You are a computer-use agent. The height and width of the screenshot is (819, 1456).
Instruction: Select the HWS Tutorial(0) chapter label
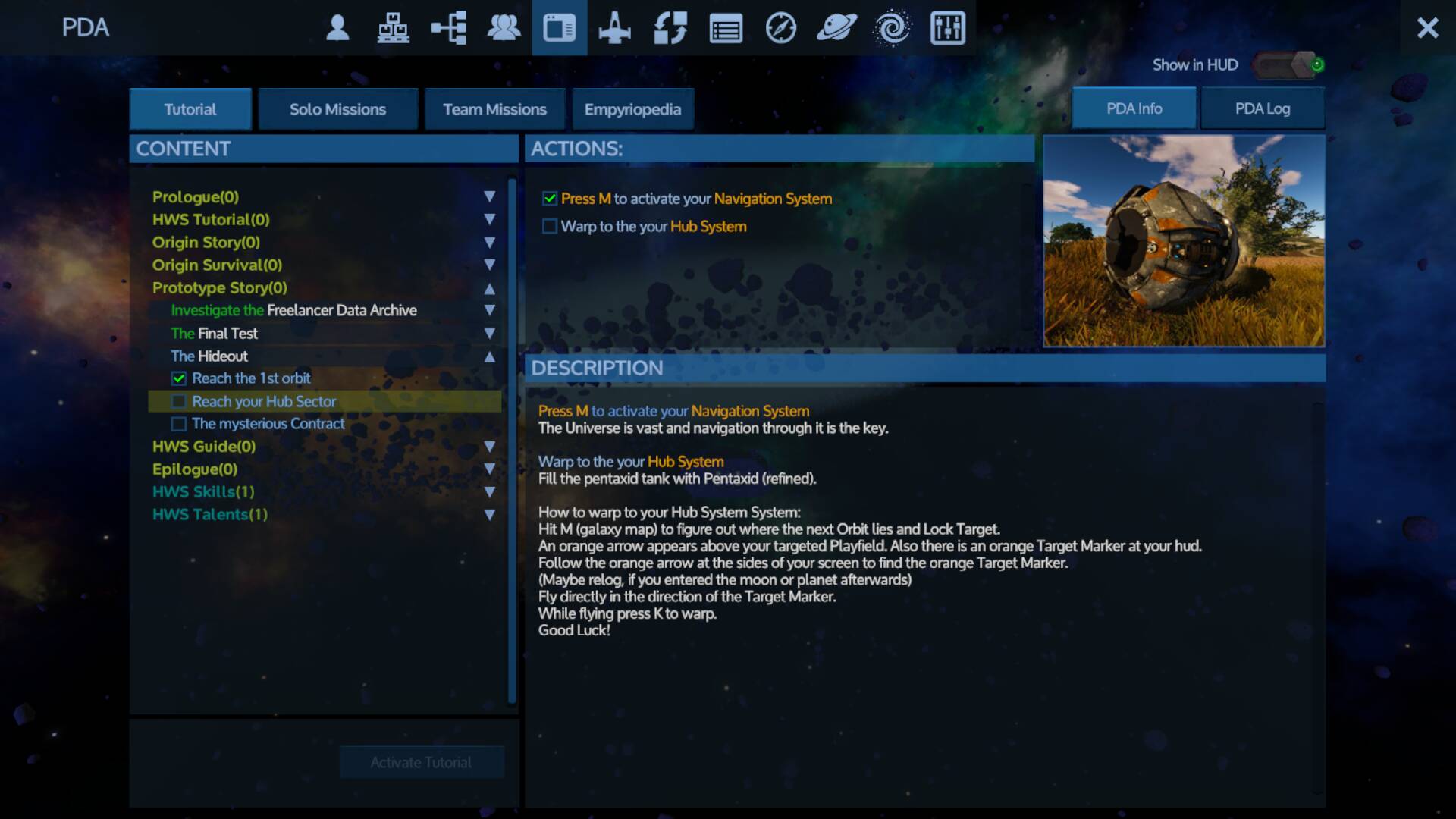point(211,220)
